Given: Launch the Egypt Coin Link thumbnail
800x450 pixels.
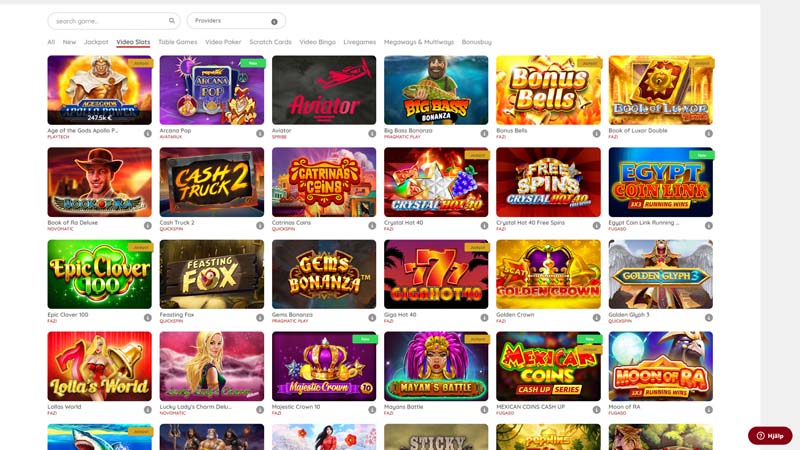Looking at the screenshot, I should 661,182.
